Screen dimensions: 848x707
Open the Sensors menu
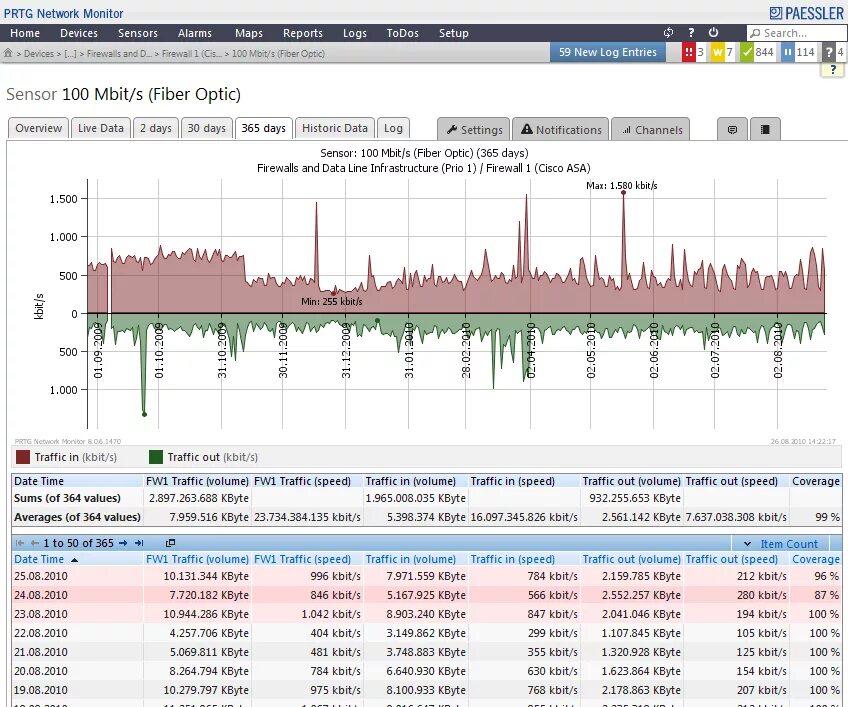(x=138, y=33)
